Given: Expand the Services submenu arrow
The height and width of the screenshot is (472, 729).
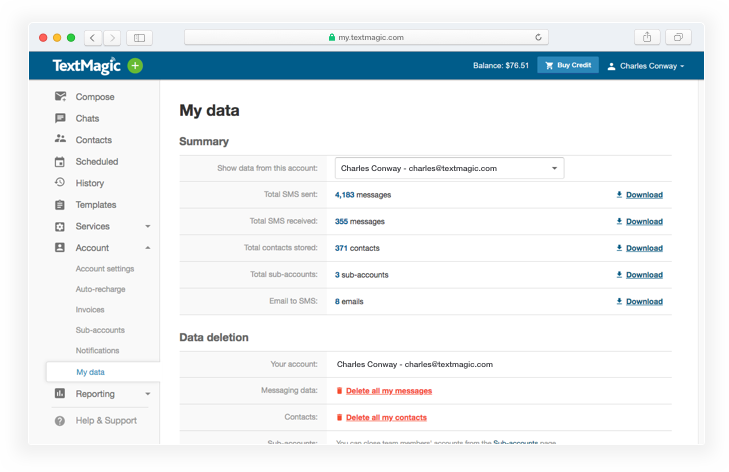Looking at the screenshot, I should (148, 226).
